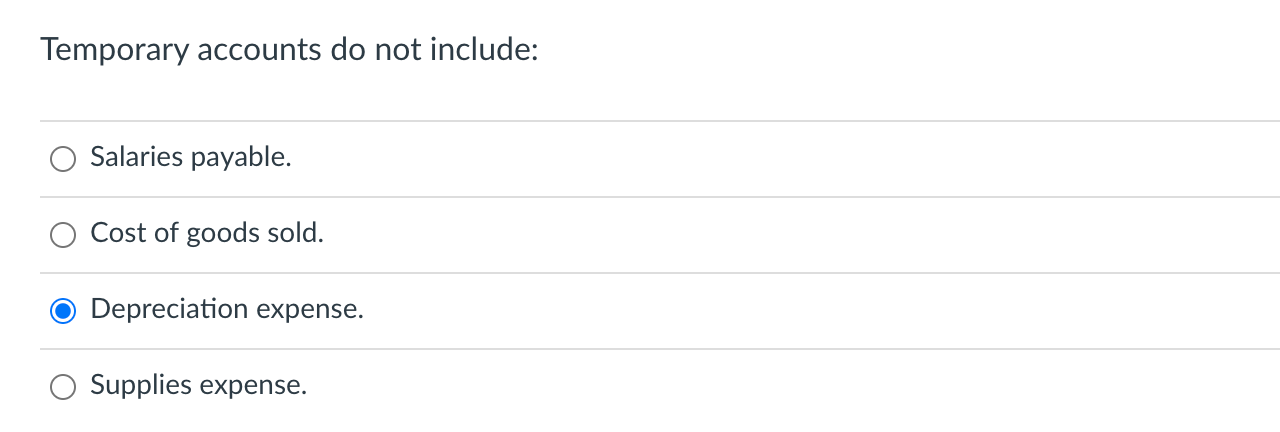Click the 'Salaries payable.' answer label
This screenshot has height=432, width=1280.
pyautogui.click(x=190, y=157)
